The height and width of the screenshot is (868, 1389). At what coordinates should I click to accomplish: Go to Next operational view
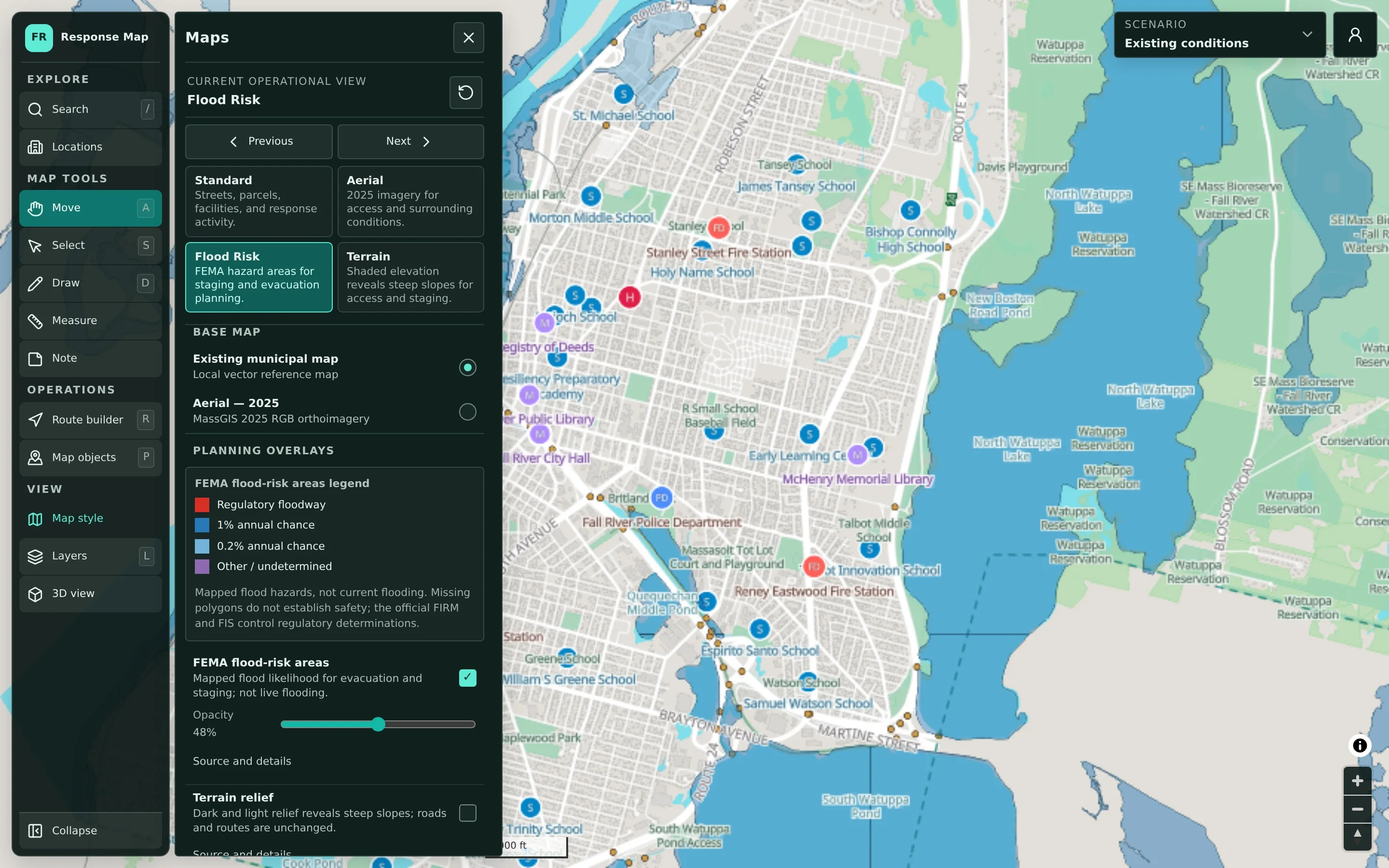(x=410, y=142)
